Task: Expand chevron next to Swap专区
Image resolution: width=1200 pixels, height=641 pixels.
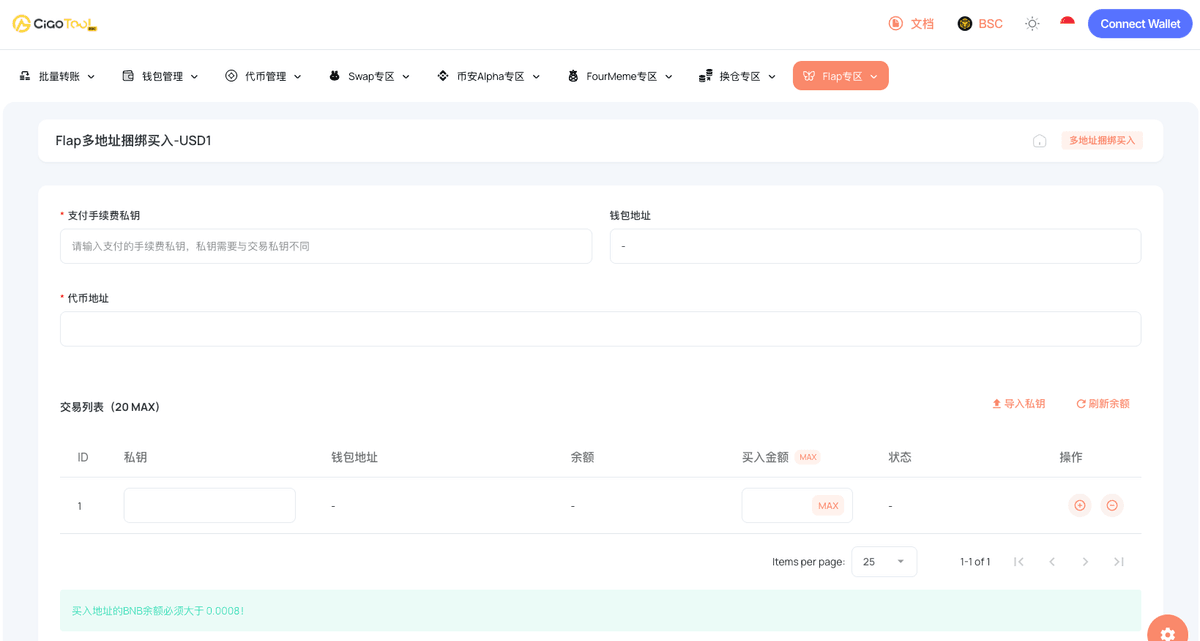Action: (406, 77)
